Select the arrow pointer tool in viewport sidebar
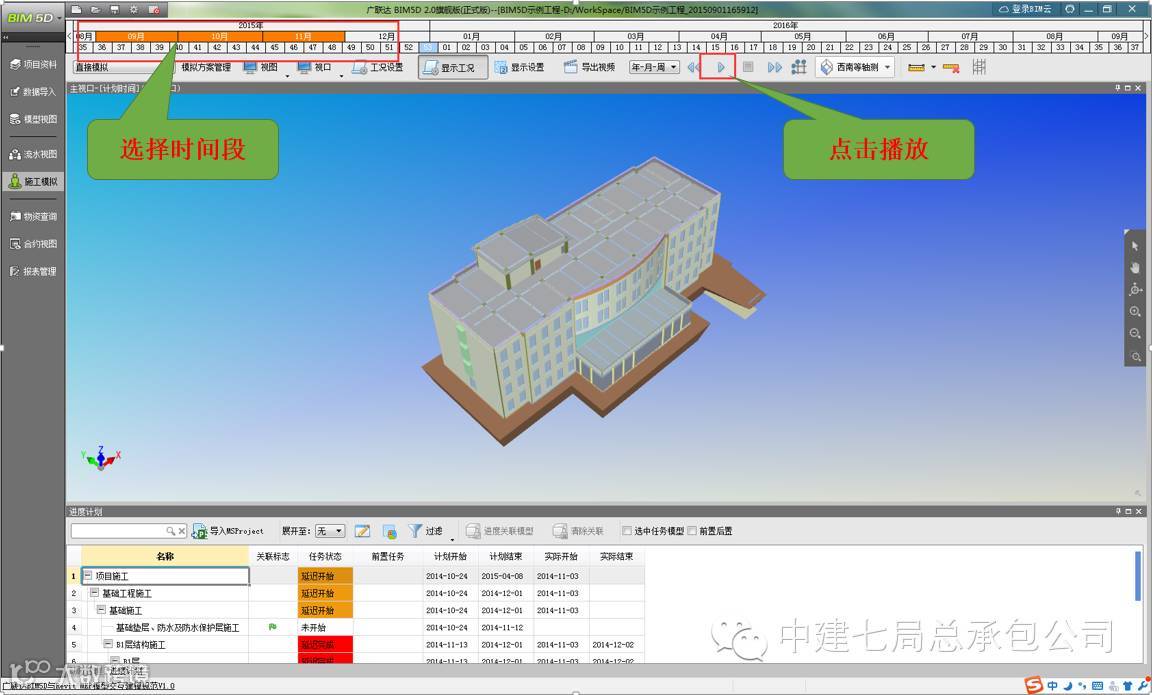The width and height of the screenshot is (1152, 695). [1135, 245]
